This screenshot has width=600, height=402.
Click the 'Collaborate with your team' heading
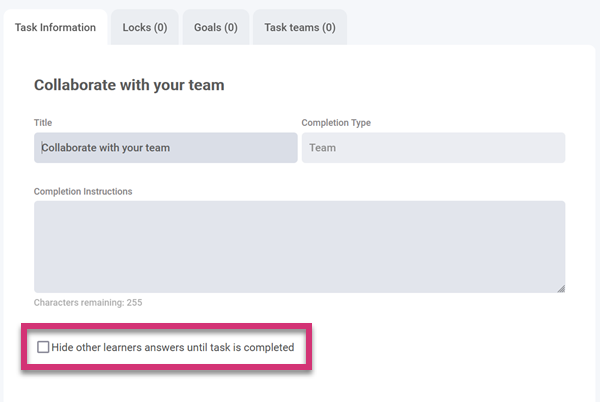[x=129, y=85]
